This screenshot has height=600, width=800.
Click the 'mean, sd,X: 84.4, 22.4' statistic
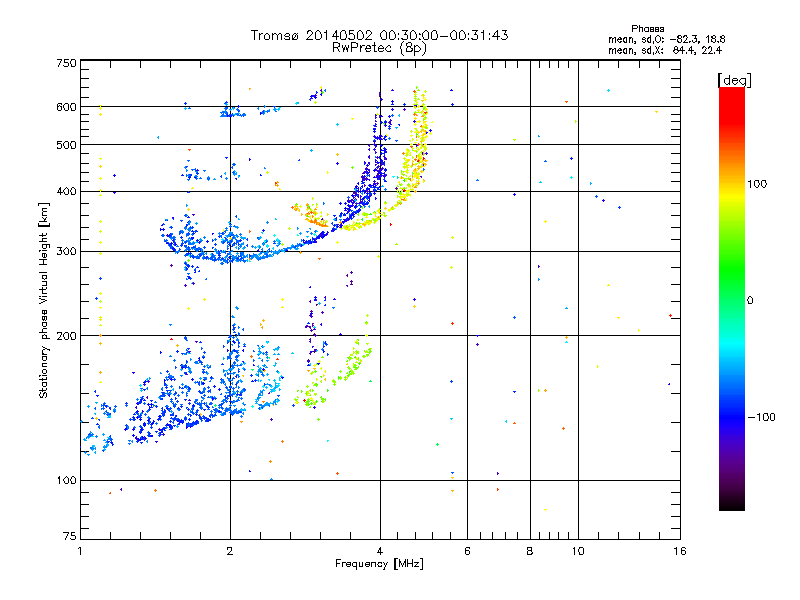(665, 51)
